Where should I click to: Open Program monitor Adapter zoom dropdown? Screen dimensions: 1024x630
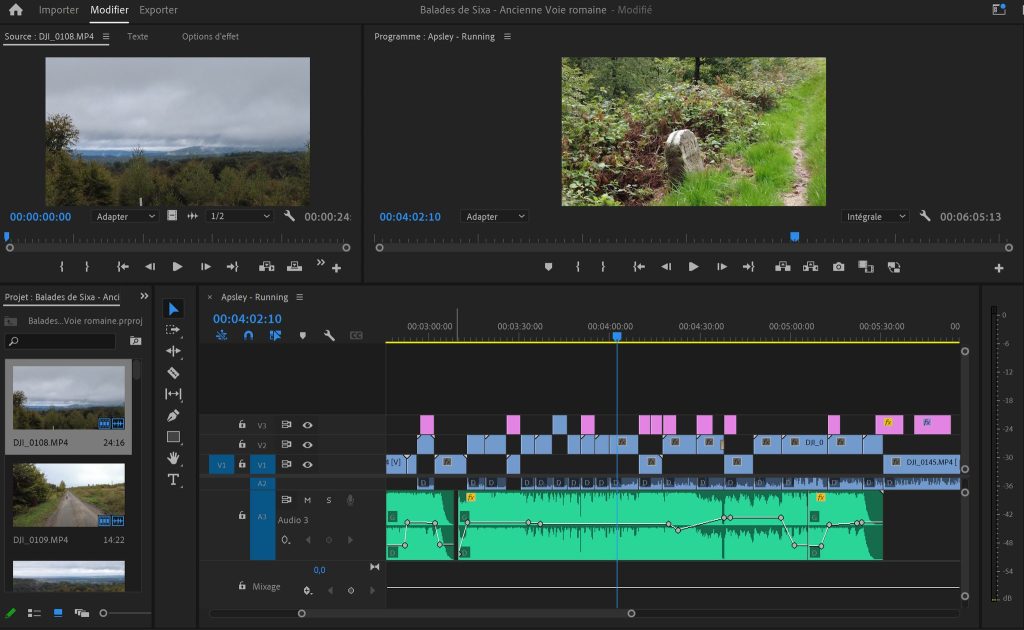coord(494,217)
